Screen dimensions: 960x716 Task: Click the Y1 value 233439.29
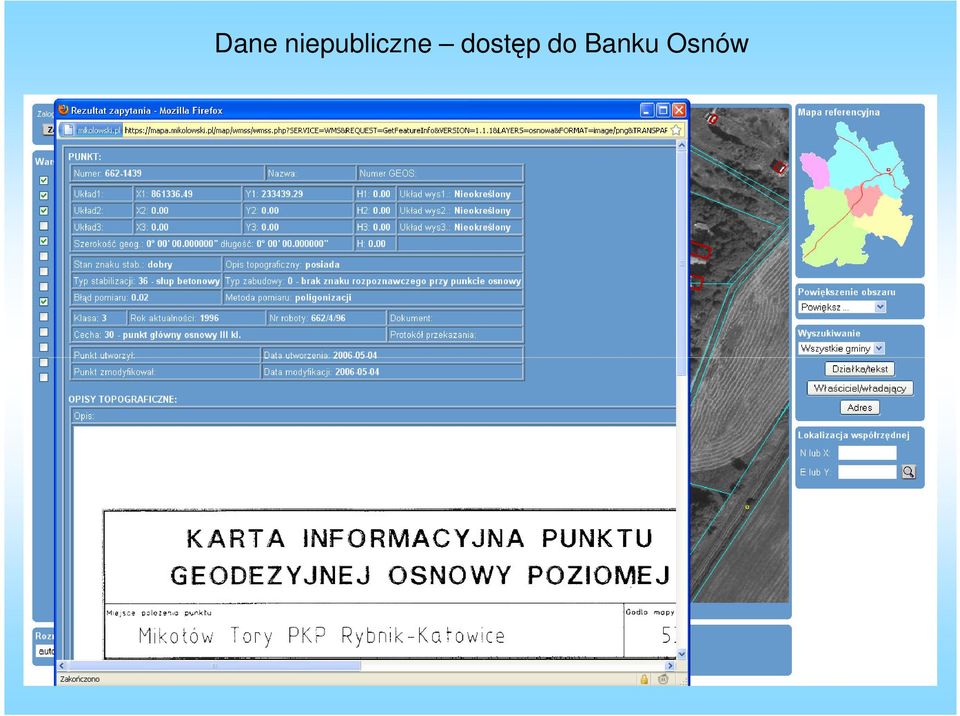(x=282, y=194)
